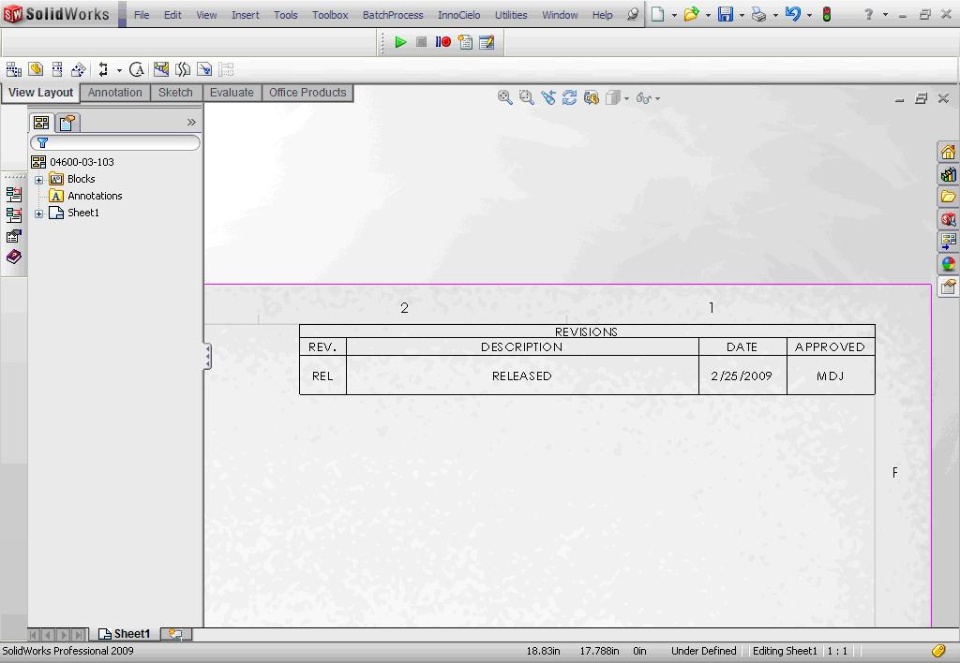Switch to the Office Products tab
Screen dimensions: 960x663
point(307,92)
